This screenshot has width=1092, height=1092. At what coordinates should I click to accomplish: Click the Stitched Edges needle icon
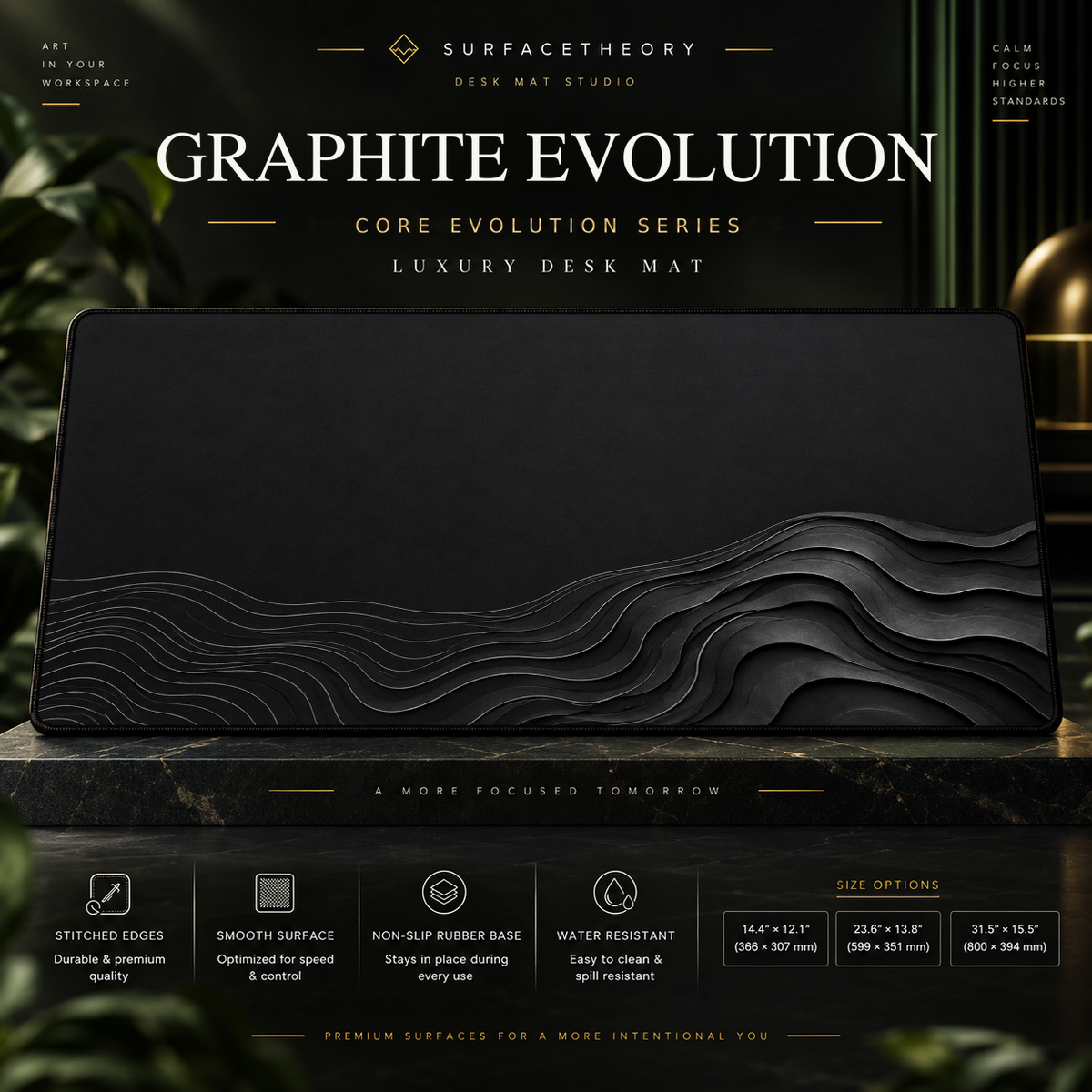point(109,894)
